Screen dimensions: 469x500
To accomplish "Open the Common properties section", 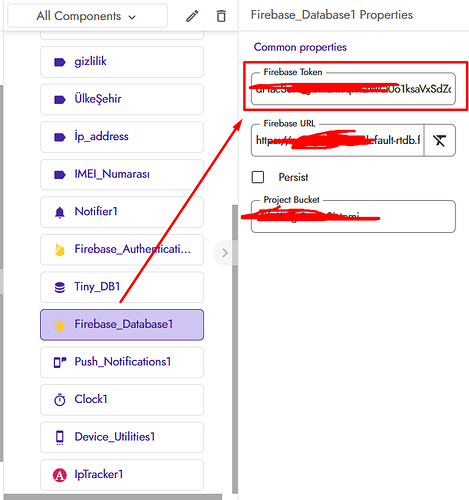I will [x=300, y=47].
